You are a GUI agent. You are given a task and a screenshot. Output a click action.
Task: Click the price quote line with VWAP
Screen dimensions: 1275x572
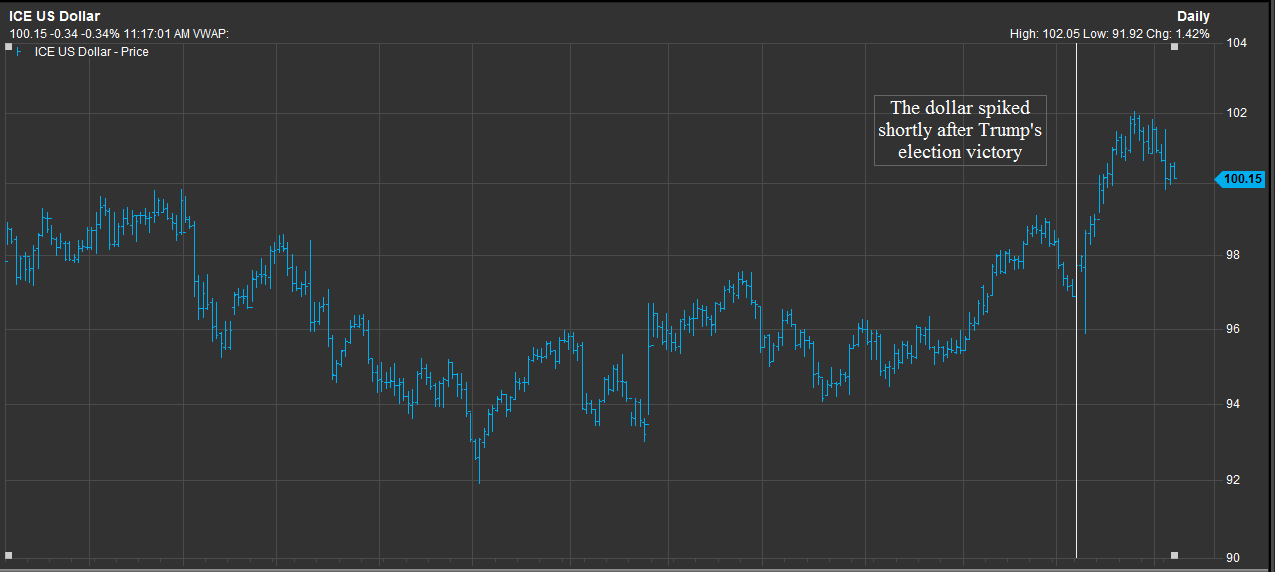click(119, 34)
